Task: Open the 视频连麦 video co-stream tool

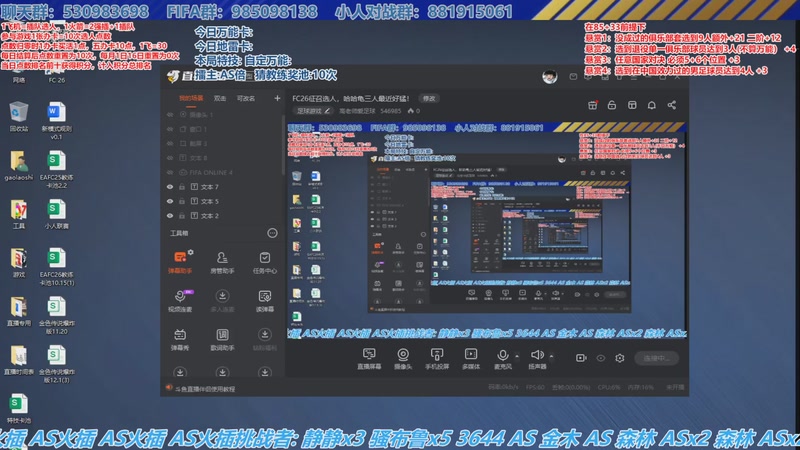Action: coord(180,301)
